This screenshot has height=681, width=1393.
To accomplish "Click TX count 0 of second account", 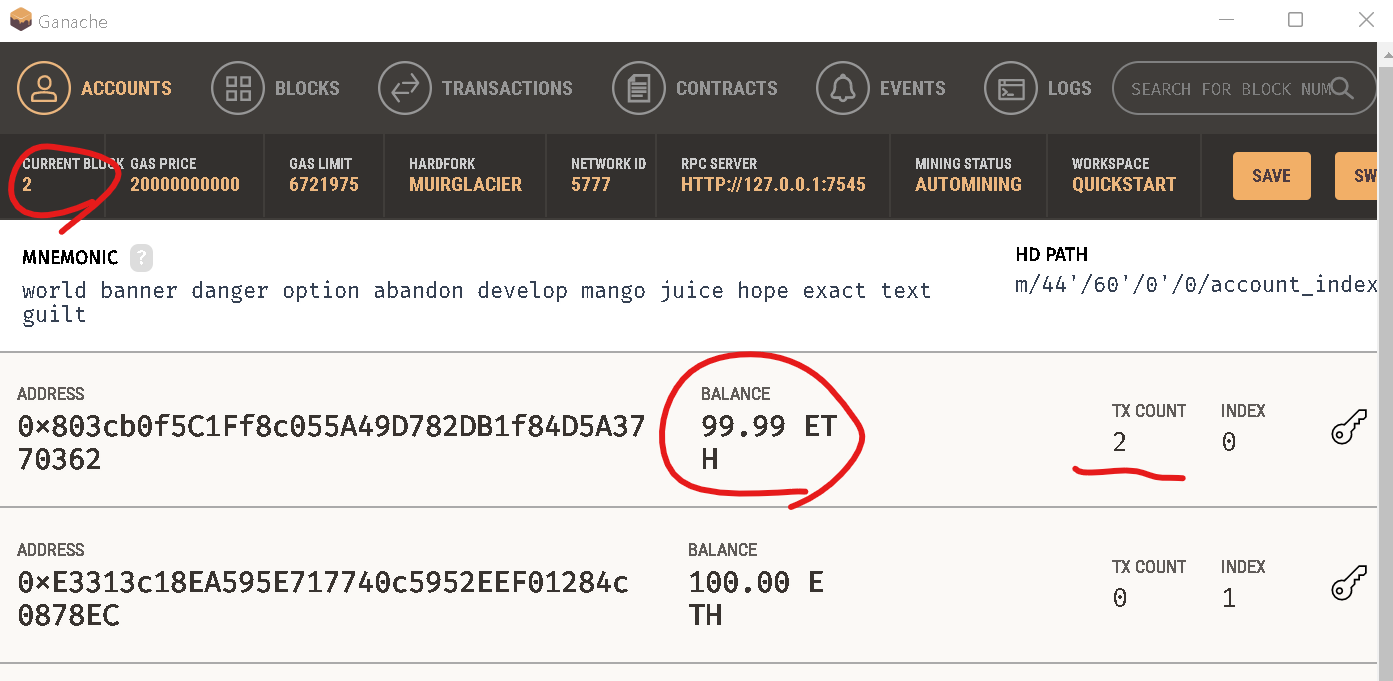I will tap(1119, 598).
